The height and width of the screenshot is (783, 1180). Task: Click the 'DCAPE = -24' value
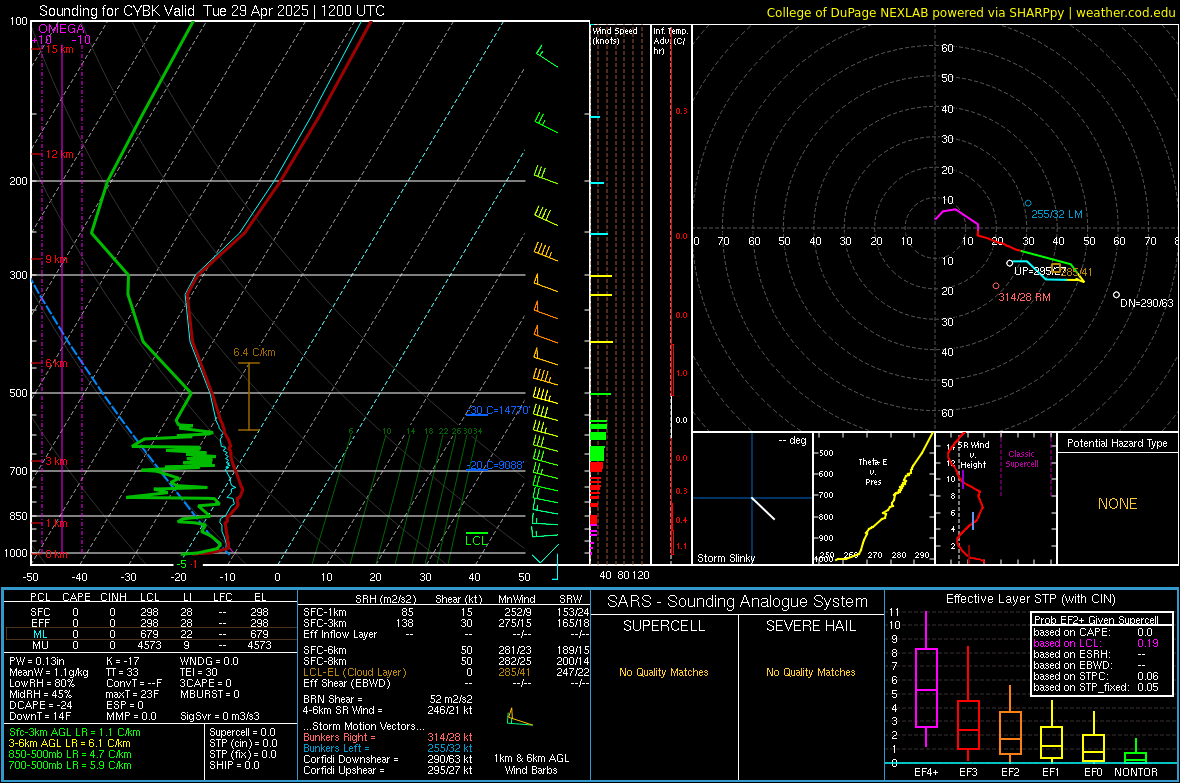40,705
